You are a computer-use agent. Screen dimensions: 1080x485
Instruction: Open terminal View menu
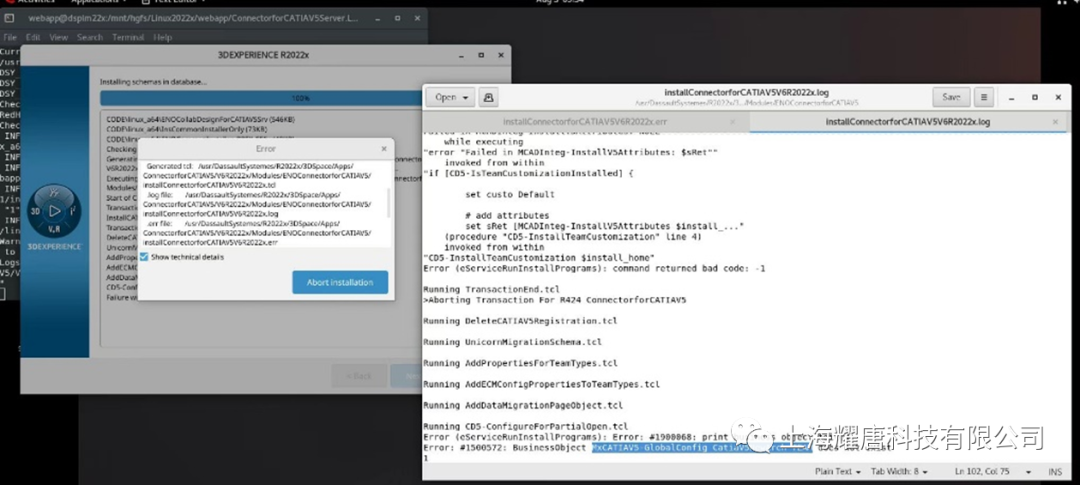59,37
